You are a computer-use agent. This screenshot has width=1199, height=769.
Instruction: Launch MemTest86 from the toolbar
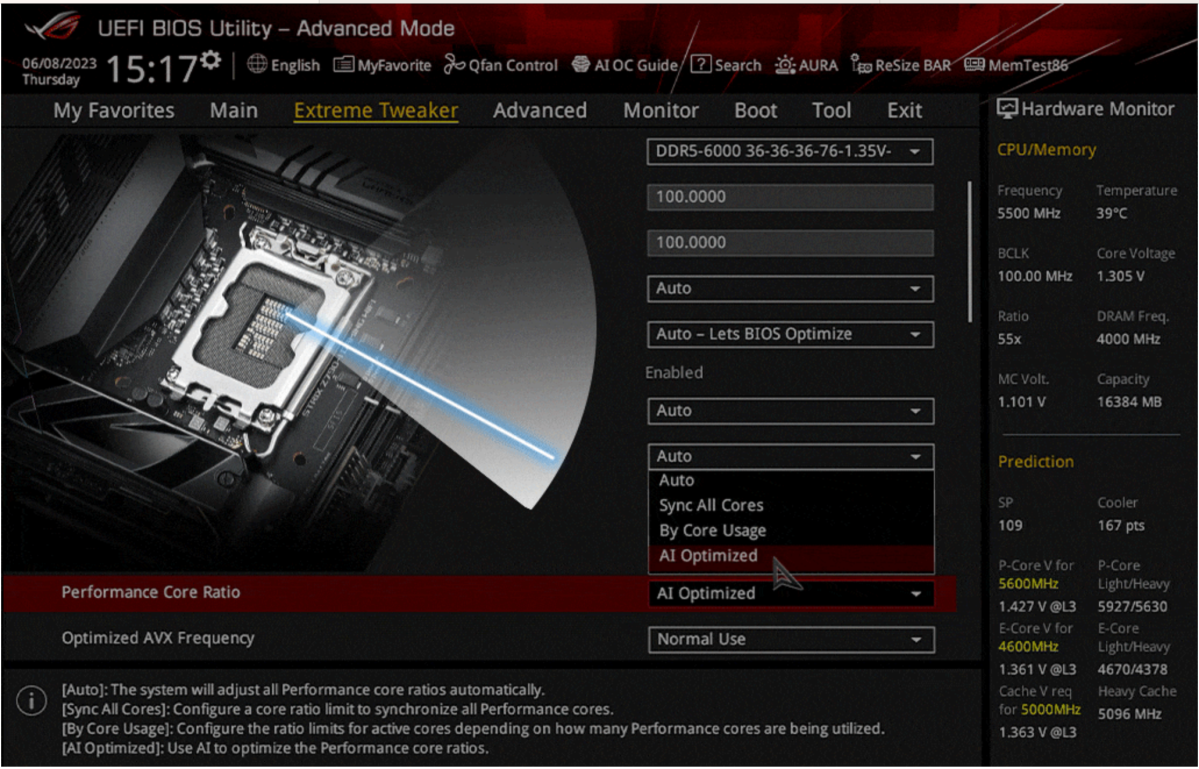(x=1015, y=66)
